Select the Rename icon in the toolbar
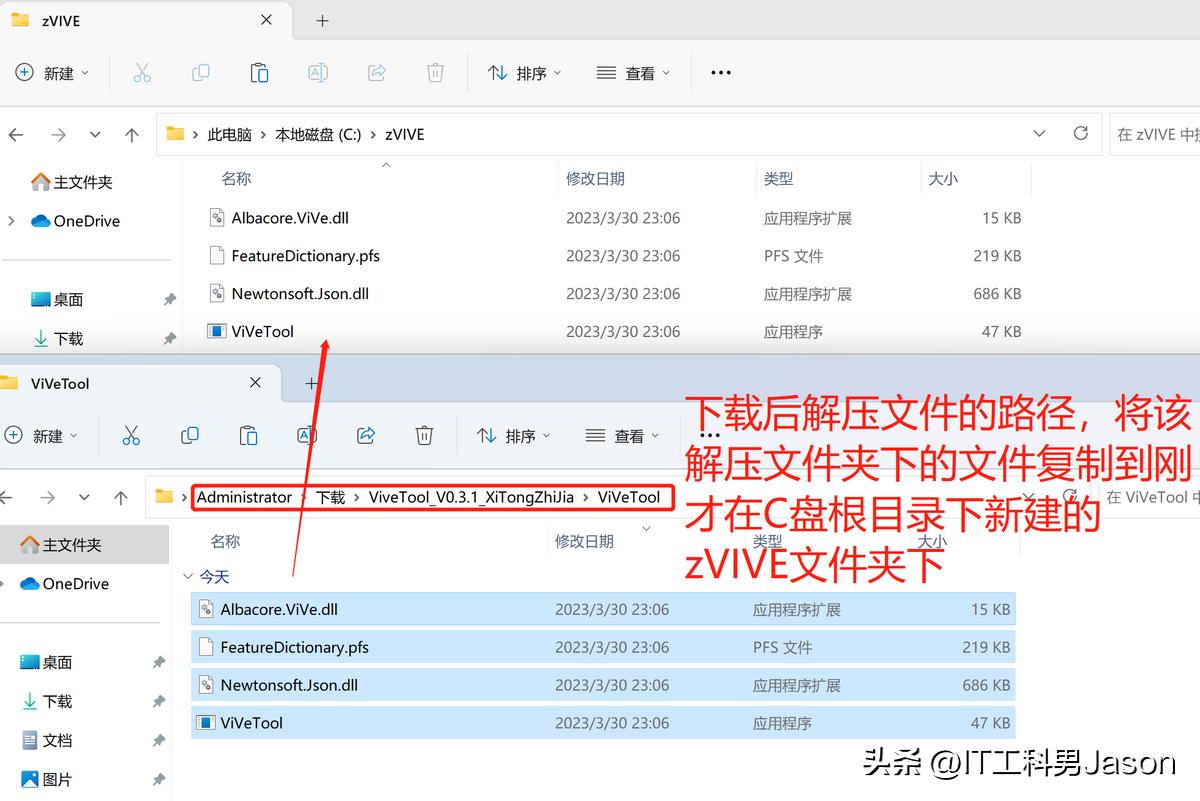This screenshot has width=1200, height=801. [318, 71]
